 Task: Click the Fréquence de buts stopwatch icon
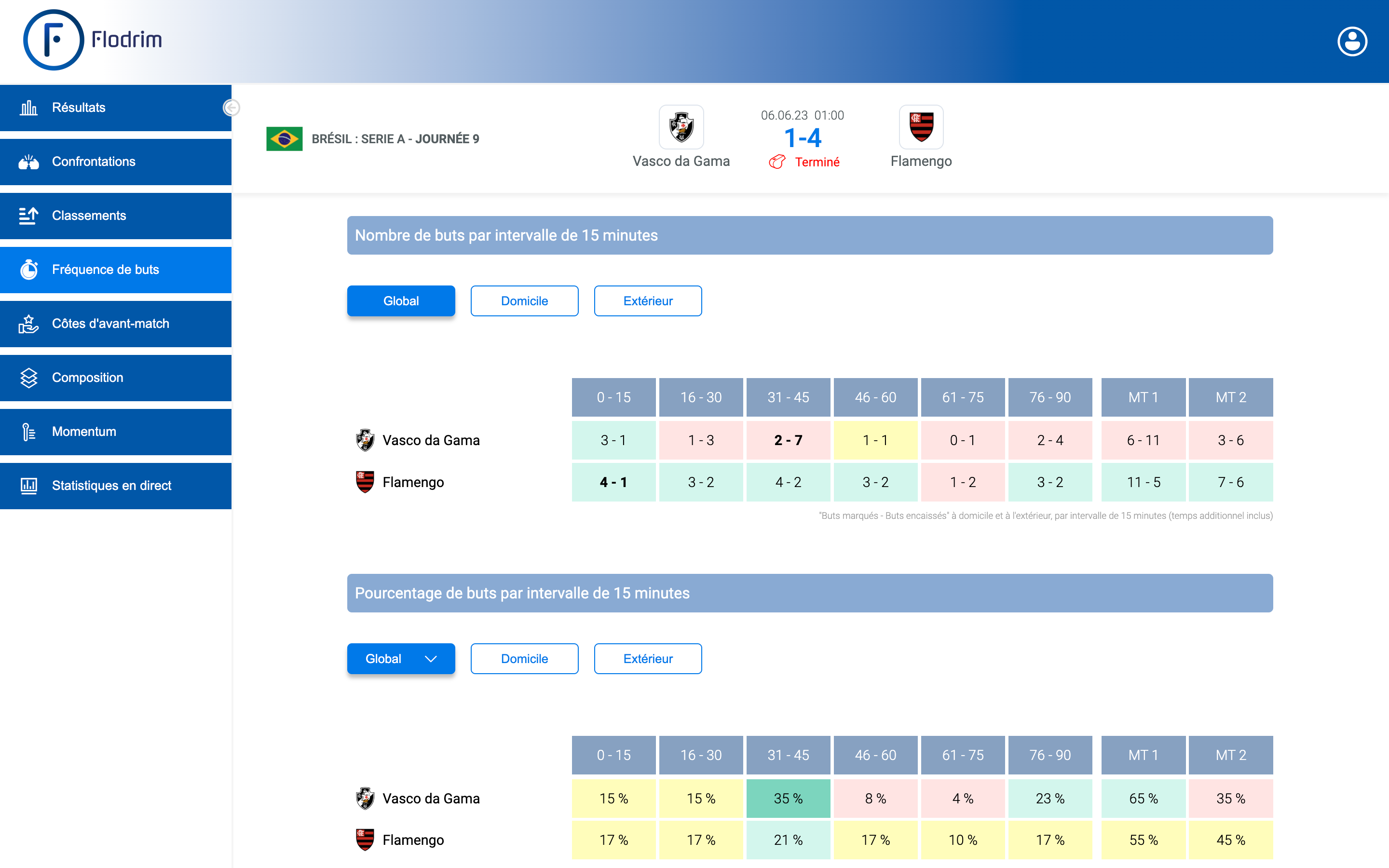pos(29,269)
